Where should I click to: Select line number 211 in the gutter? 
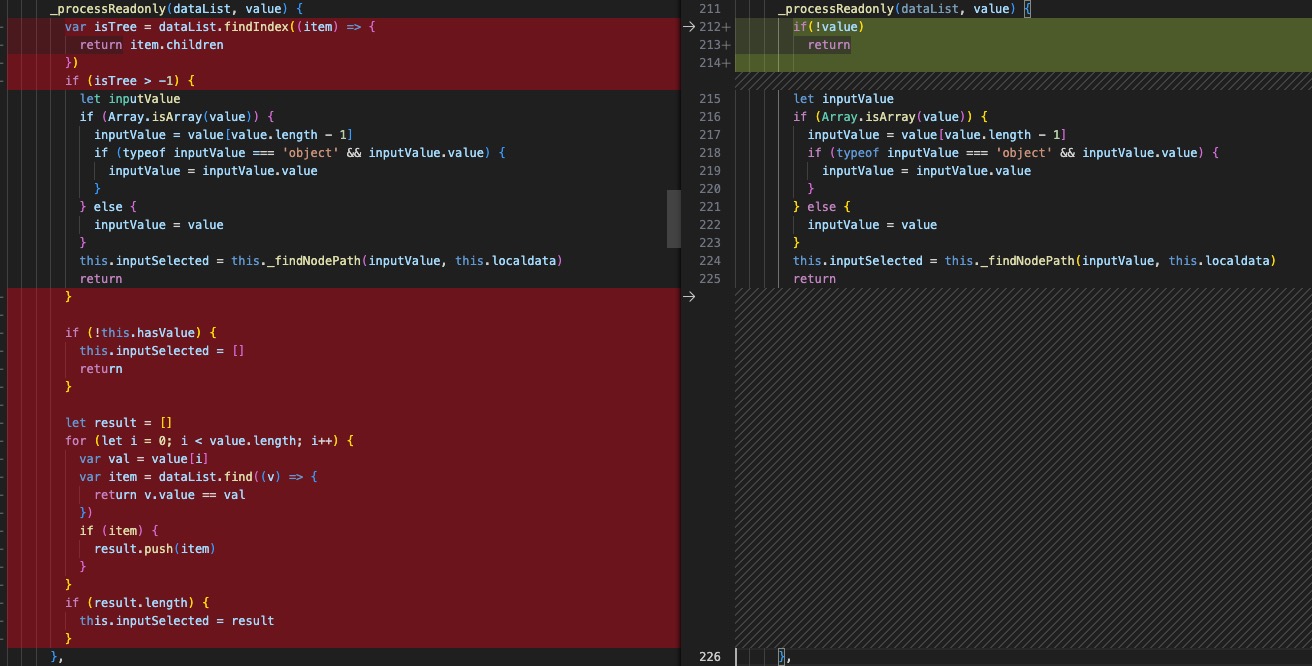(x=710, y=9)
